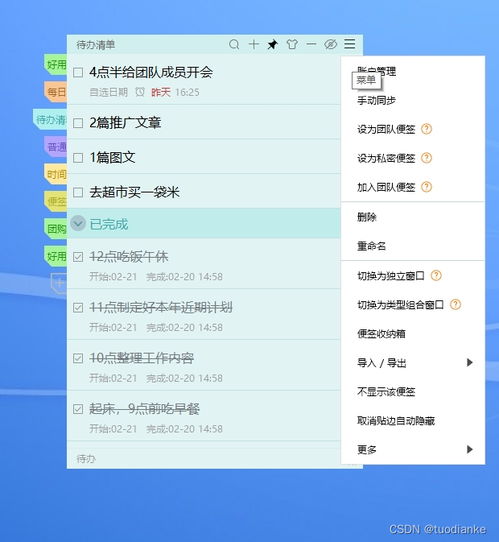
Task: Uncheck the completed 12点吃饭午休 task
Action: coord(78,257)
